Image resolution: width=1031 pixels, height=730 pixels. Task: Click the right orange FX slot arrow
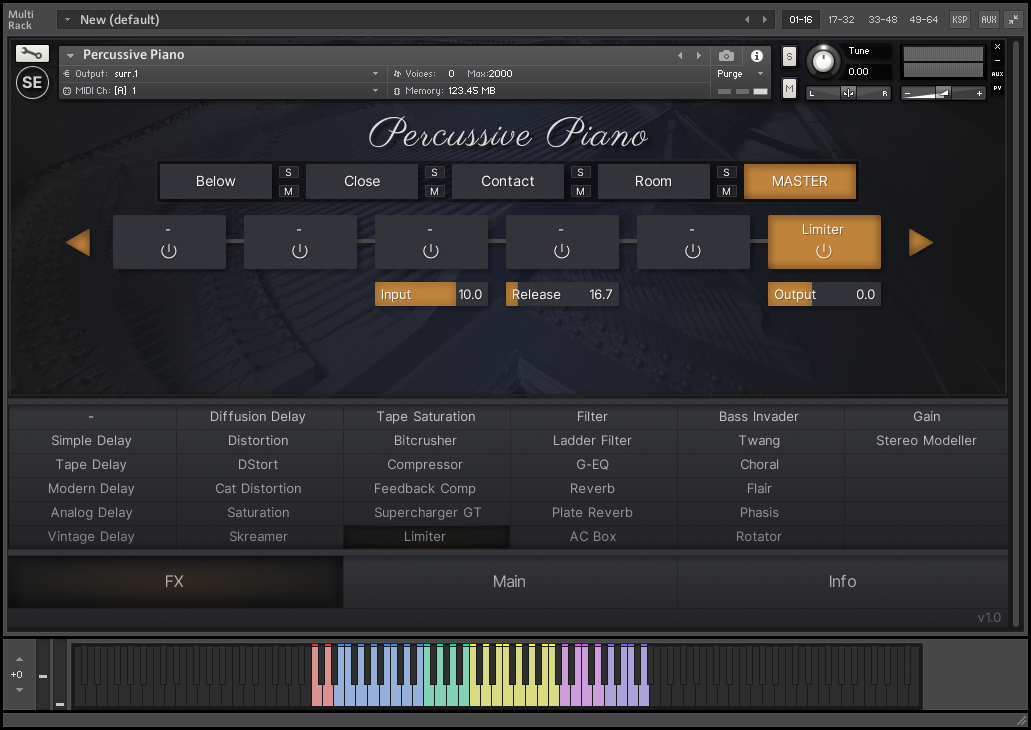click(921, 242)
